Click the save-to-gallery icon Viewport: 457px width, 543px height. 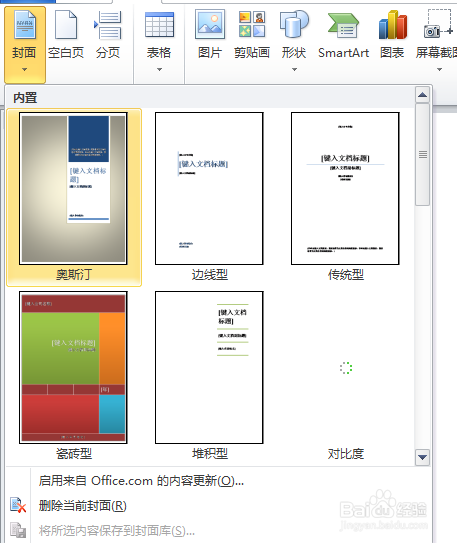[x=18, y=530]
